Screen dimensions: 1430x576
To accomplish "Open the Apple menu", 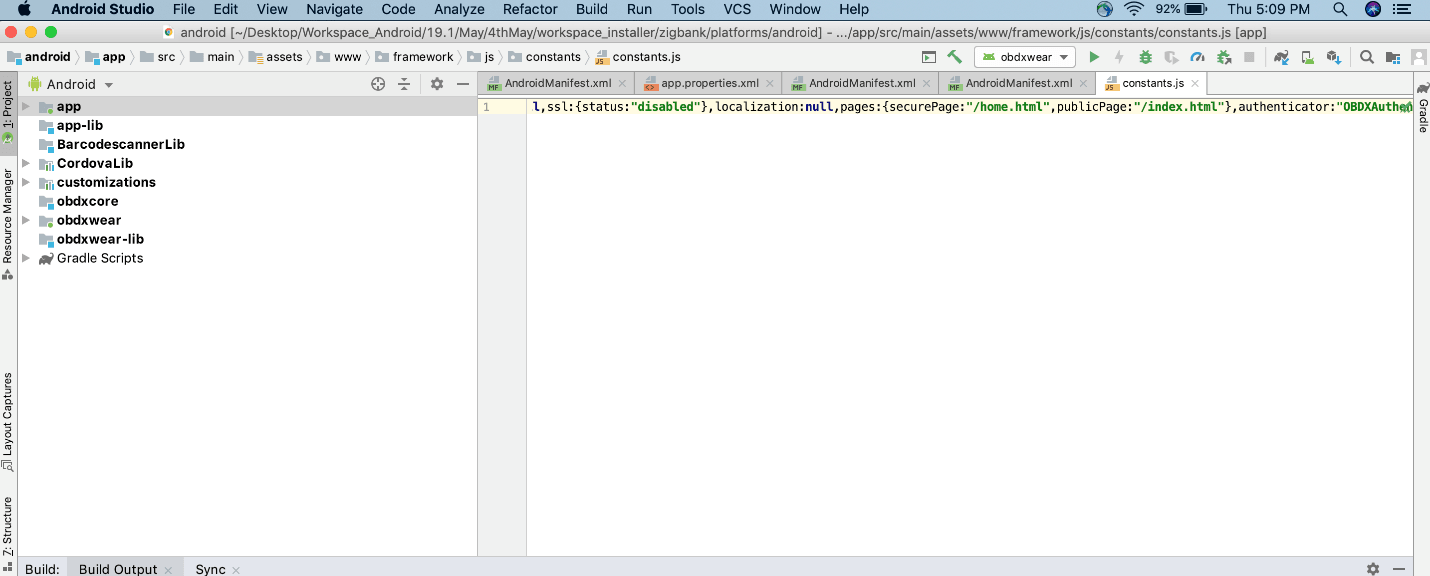I will click(24, 9).
